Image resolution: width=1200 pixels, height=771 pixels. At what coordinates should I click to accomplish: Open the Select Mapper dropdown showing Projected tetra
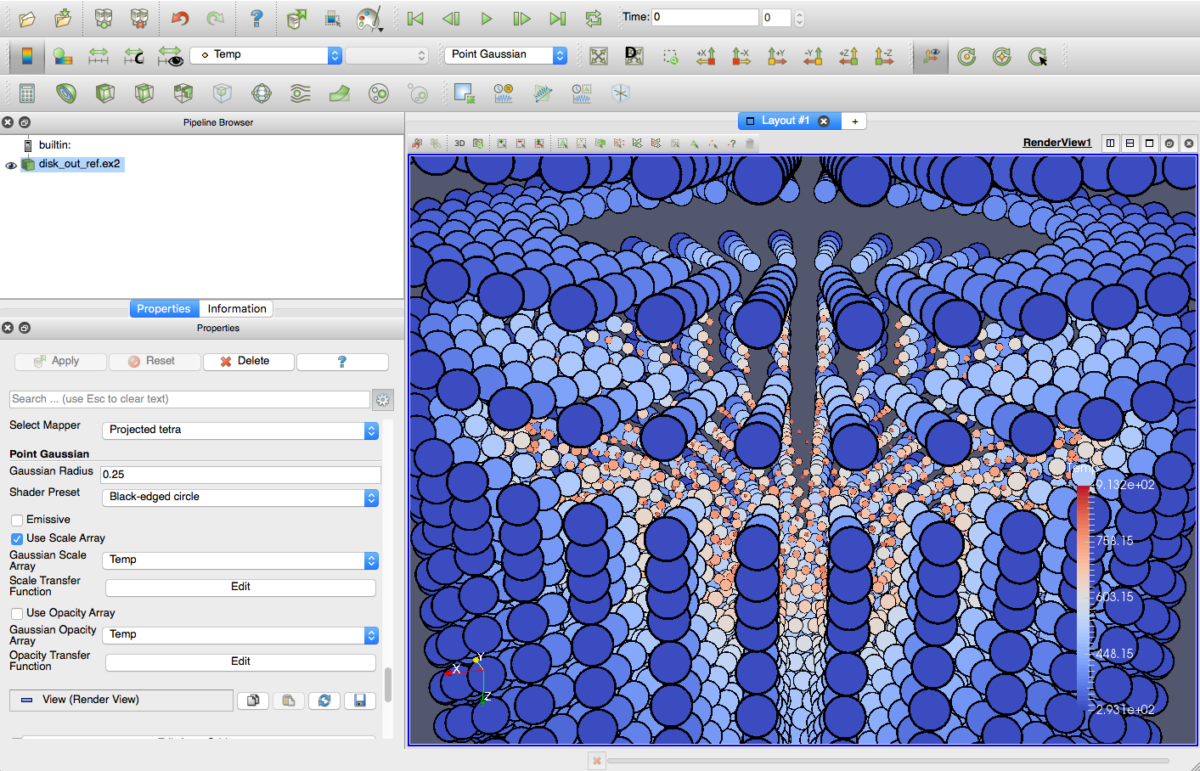tap(240, 429)
